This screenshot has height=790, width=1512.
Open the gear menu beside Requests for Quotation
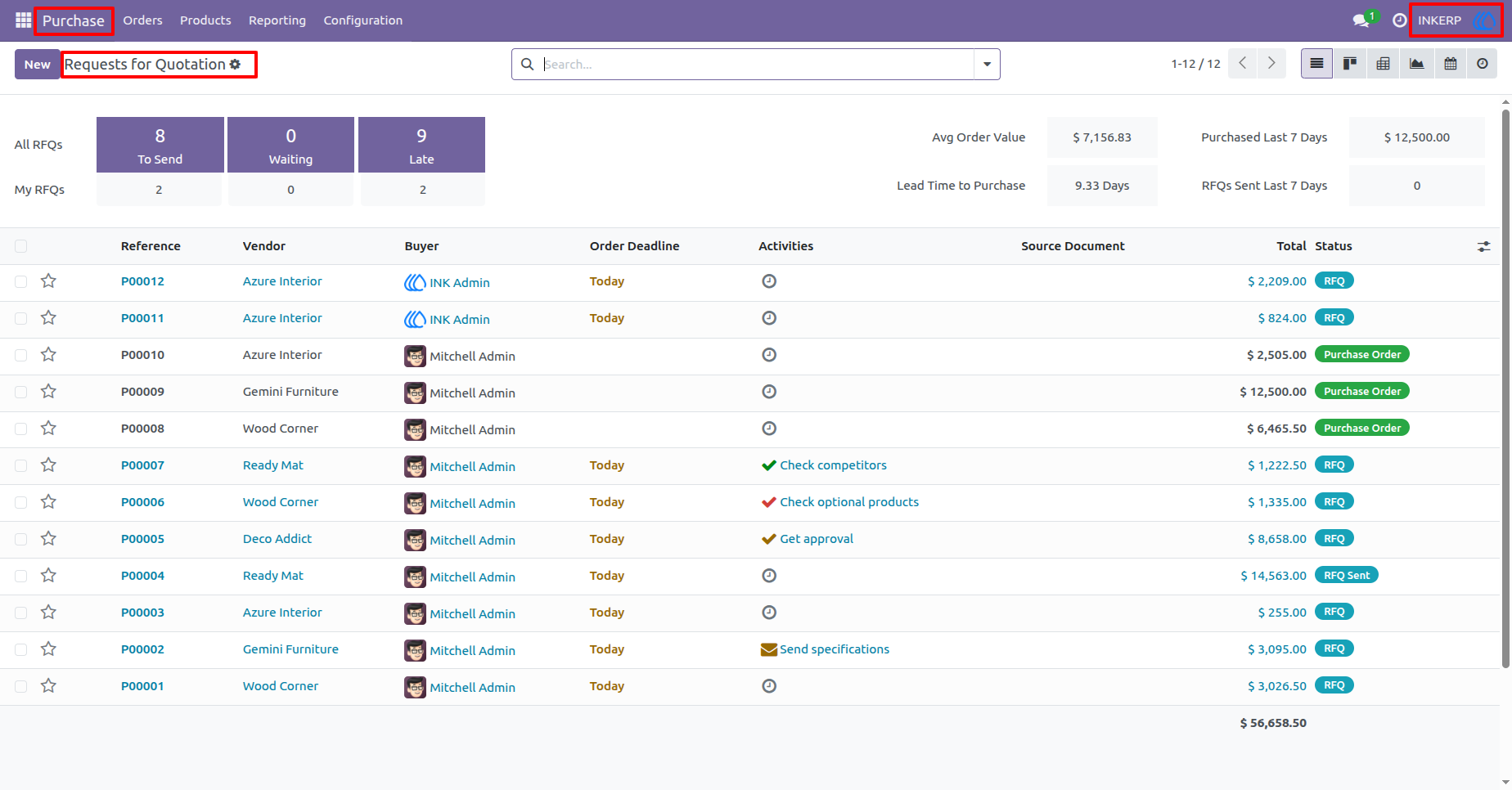(x=236, y=64)
